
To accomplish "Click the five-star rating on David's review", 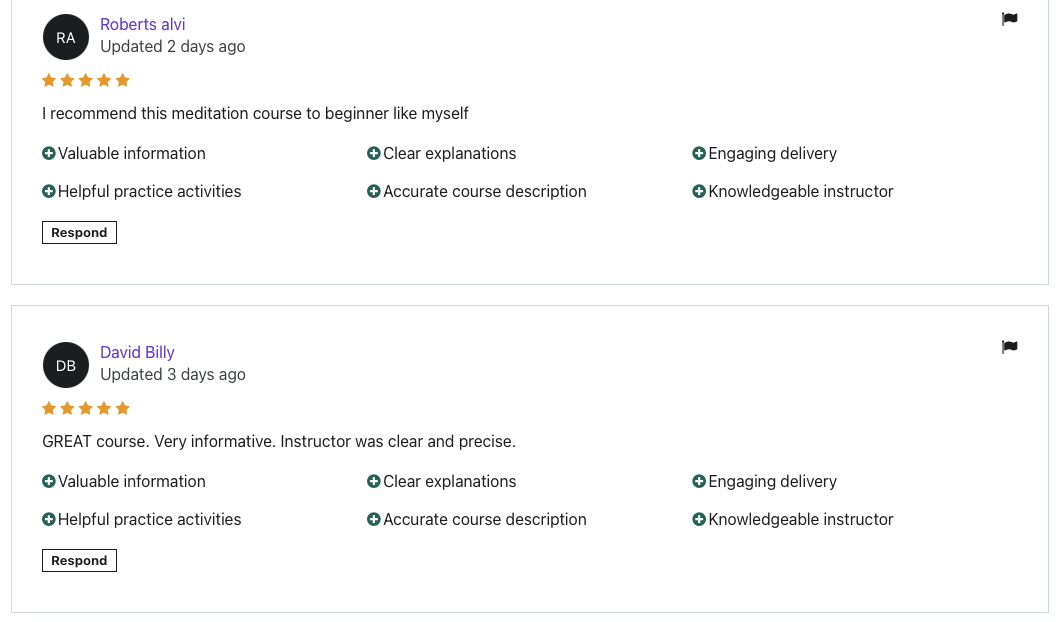I will click(86, 409).
